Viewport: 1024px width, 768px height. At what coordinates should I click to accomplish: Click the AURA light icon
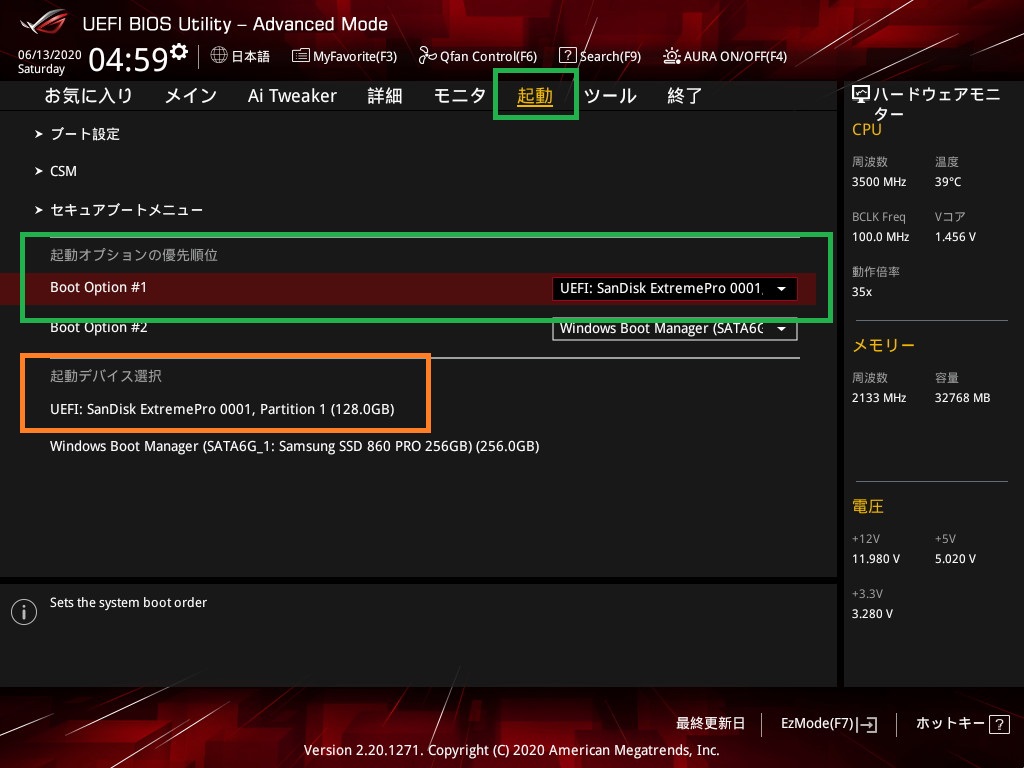pos(671,56)
